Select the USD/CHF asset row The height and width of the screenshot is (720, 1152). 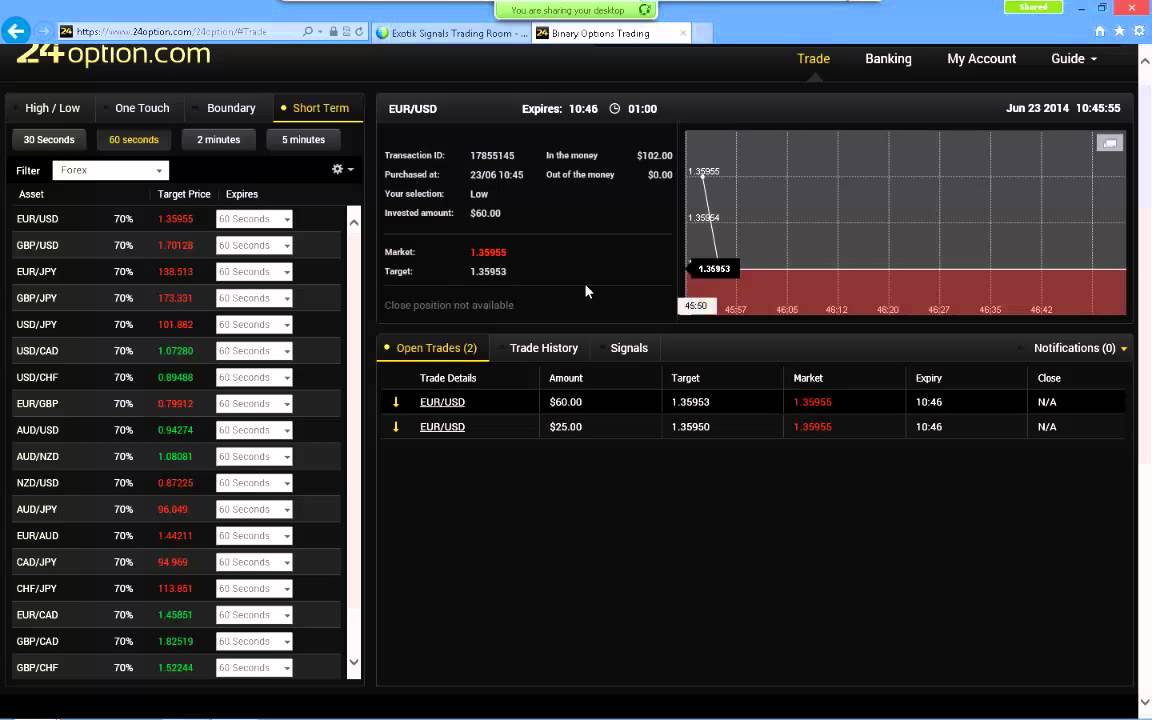[176, 378]
